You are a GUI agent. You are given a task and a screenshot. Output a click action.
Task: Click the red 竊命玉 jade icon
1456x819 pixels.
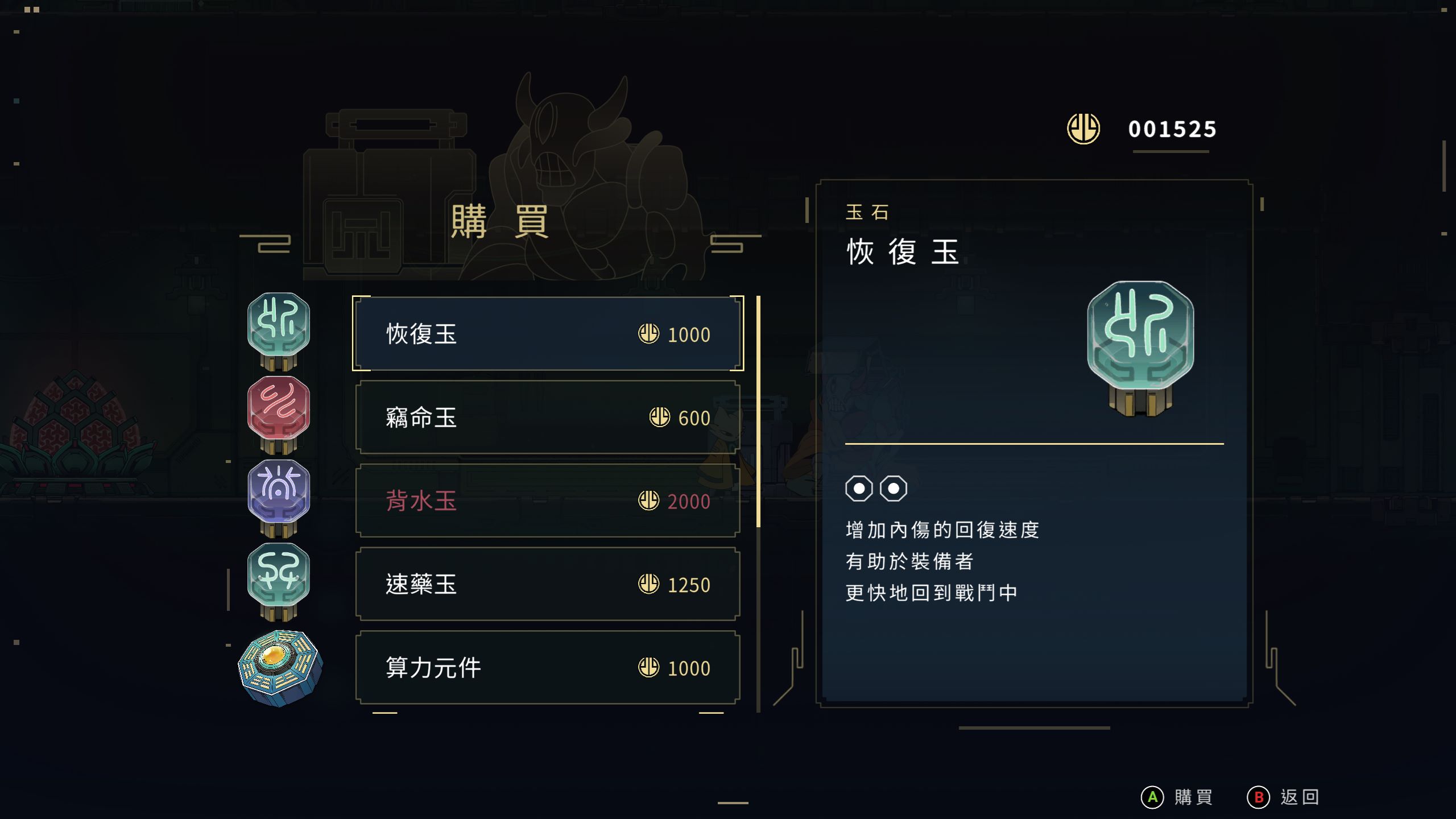(279, 412)
